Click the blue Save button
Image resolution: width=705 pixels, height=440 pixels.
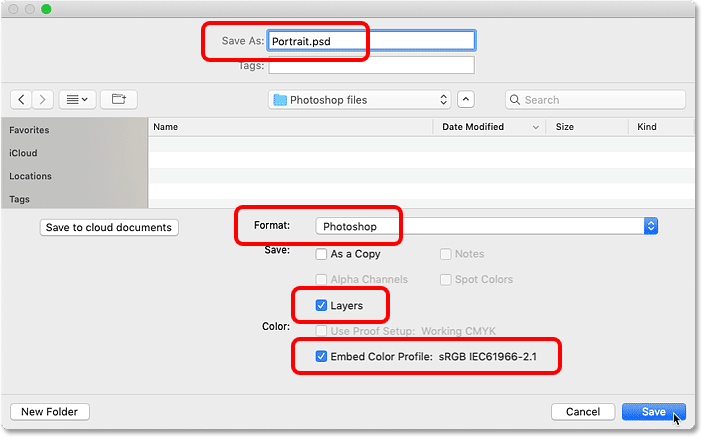click(654, 412)
